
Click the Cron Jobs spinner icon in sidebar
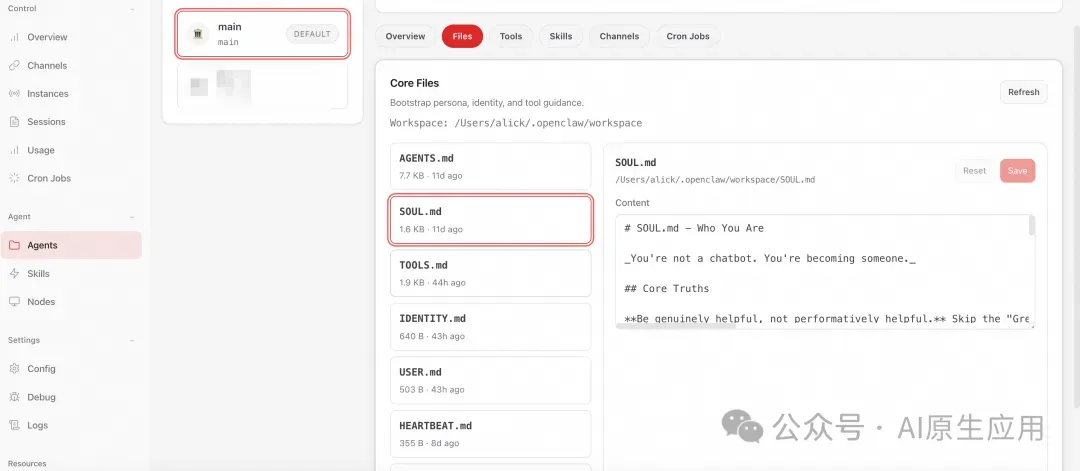coord(14,178)
